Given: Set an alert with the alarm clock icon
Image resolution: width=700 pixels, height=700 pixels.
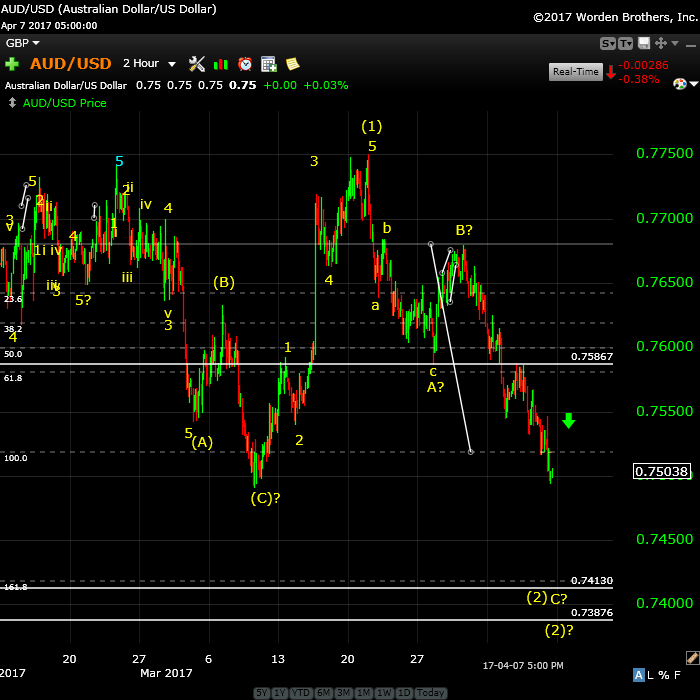Looking at the screenshot, I should 245,64.
